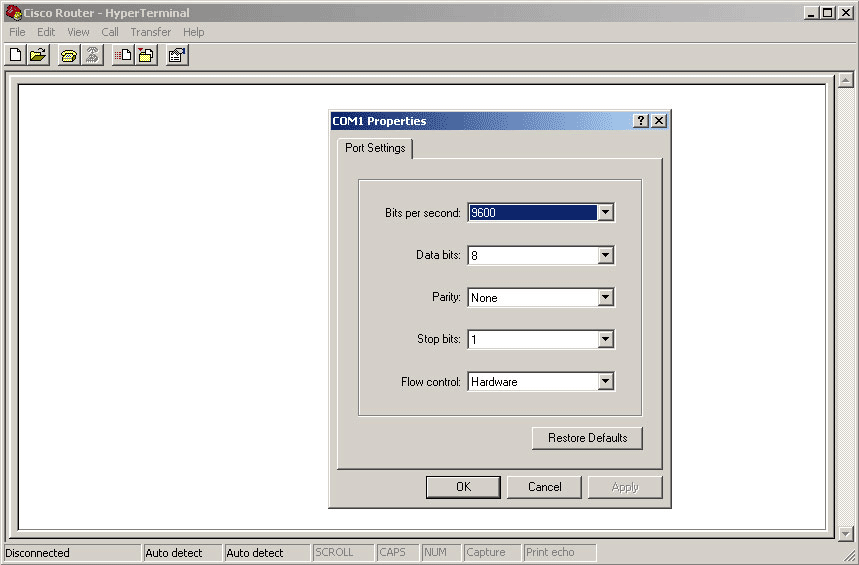Screen dimensions: 859x565
Task: Confirm settings with the OK button
Action: click(x=463, y=487)
